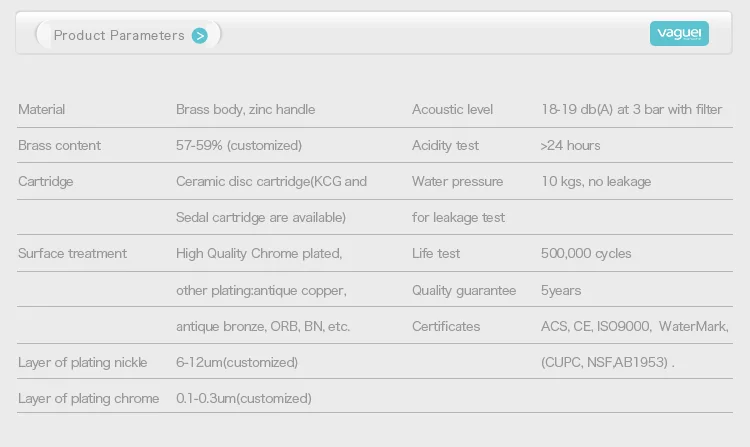Click the 5years guarantee value
Screen dimensions: 750x447
[560, 290]
